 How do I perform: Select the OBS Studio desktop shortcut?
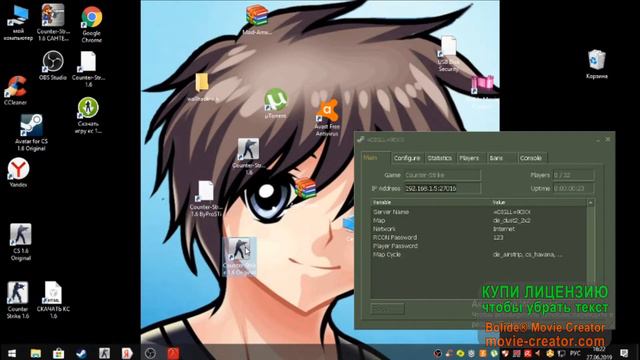[x=53, y=65]
